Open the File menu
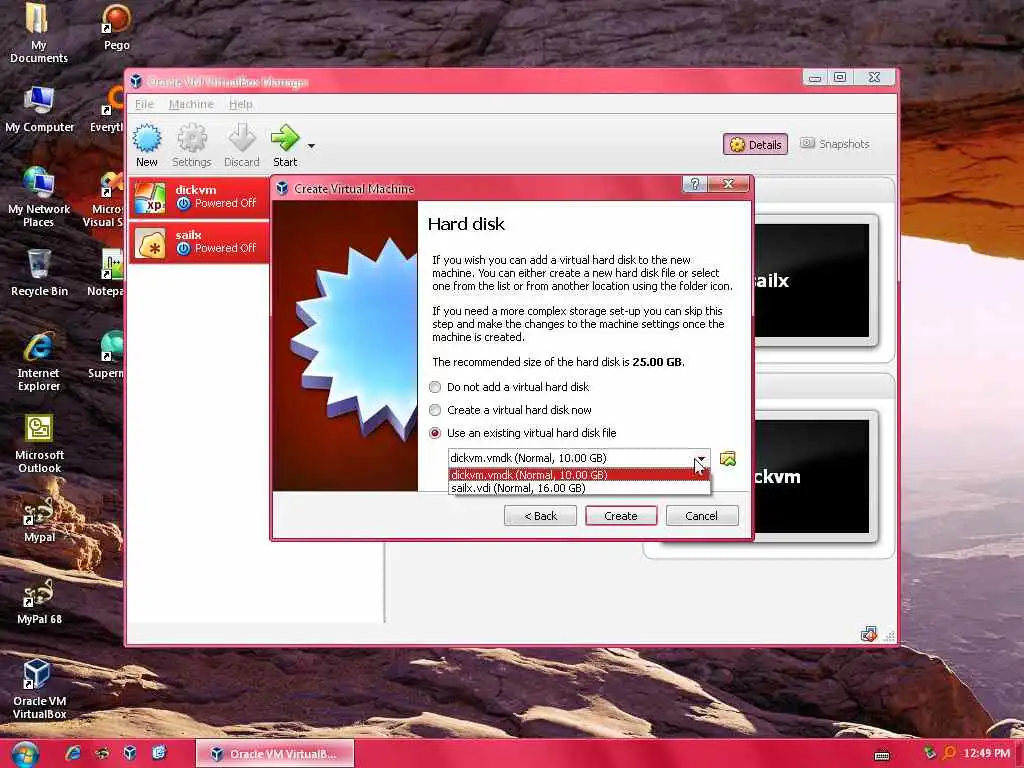 tap(144, 104)
